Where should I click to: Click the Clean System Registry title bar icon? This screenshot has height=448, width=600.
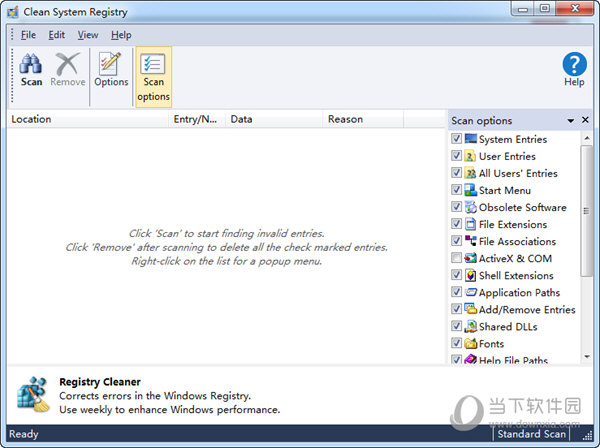point(13,12)
